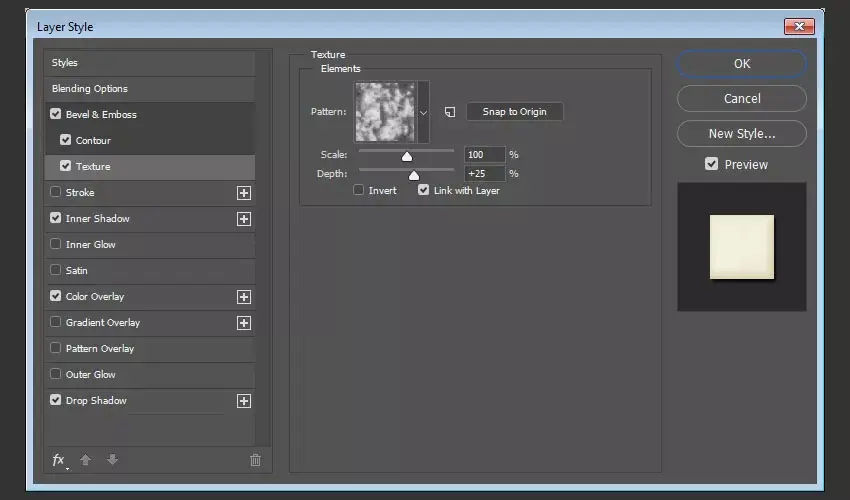Select the Contour settings row

pos(150,141)
